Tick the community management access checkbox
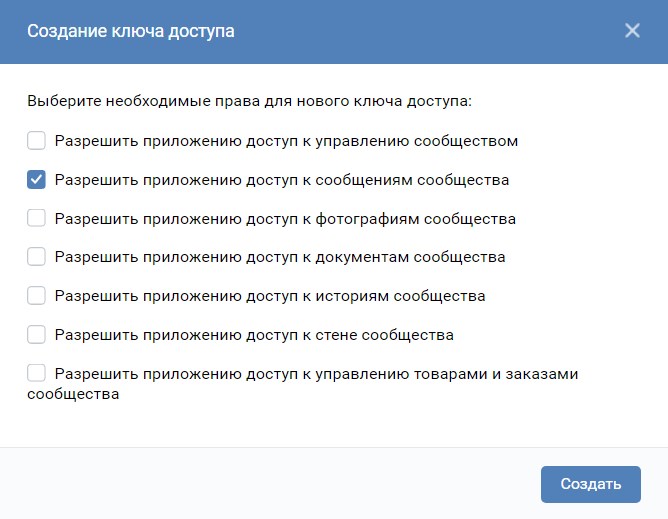This screenshot has height=519, width=668. [37, 141]
